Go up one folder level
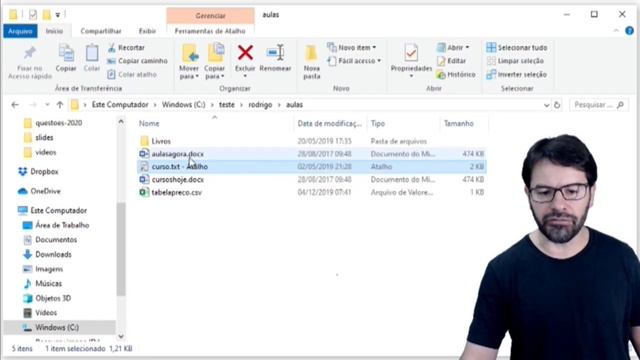This screenshot has width=640, height=360. click(60, 105)
